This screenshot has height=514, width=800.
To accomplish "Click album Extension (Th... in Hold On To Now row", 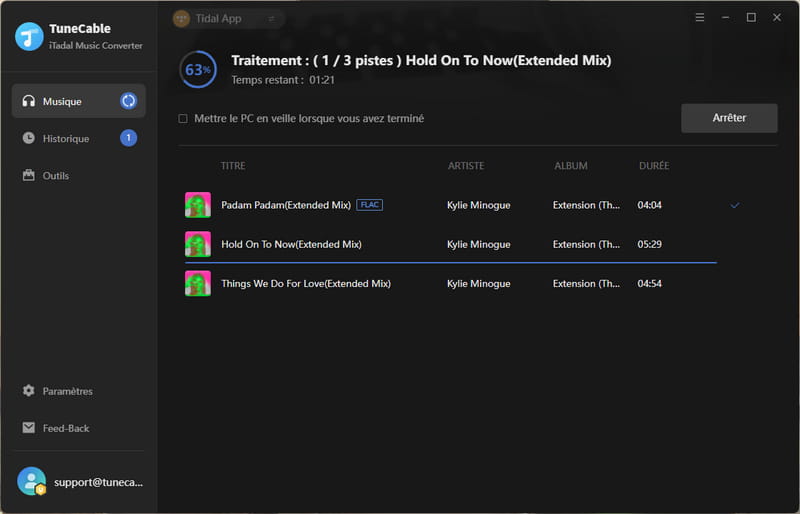I will point(586,244).
